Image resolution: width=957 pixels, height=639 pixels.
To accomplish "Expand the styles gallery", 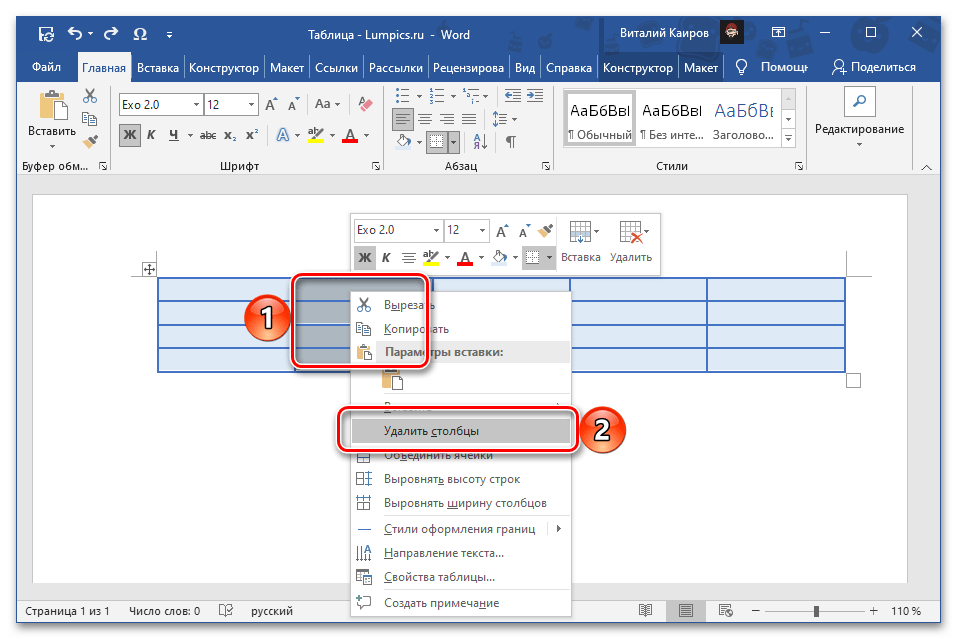I will (789, 139).
